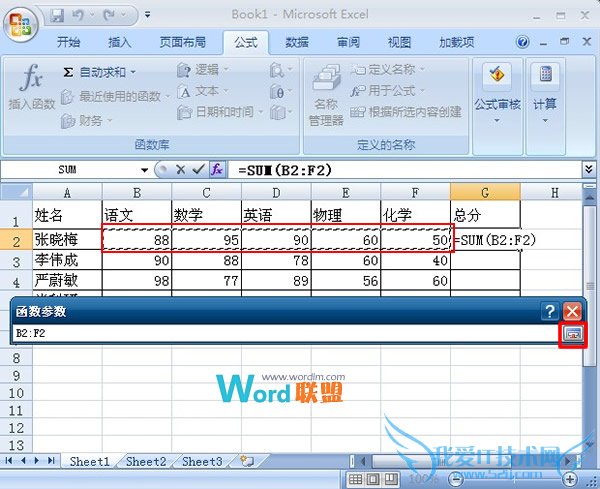Click the Name Box showing SUM

tap(69, 170)
